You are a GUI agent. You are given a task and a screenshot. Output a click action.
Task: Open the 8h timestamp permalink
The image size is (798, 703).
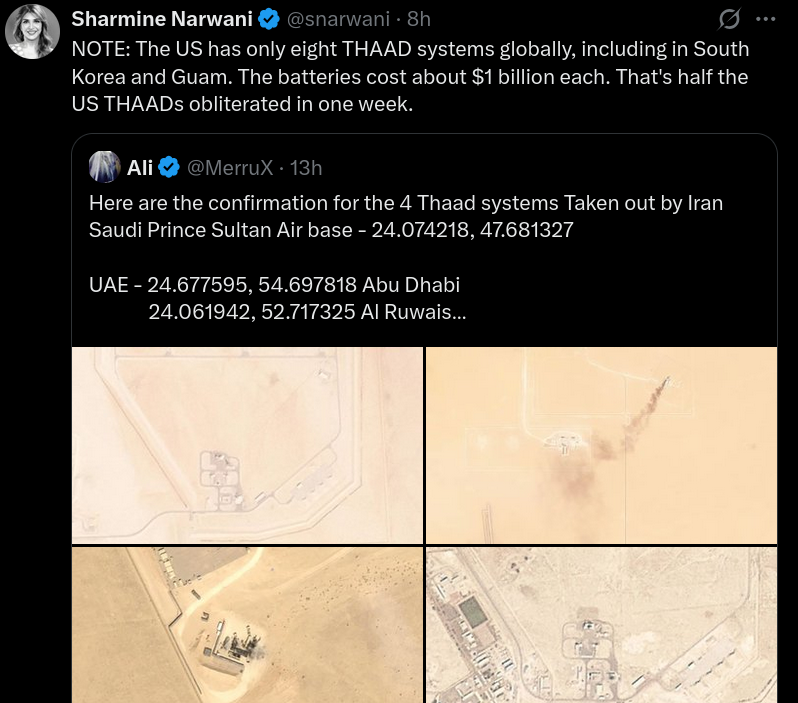(x=419, y=19)
